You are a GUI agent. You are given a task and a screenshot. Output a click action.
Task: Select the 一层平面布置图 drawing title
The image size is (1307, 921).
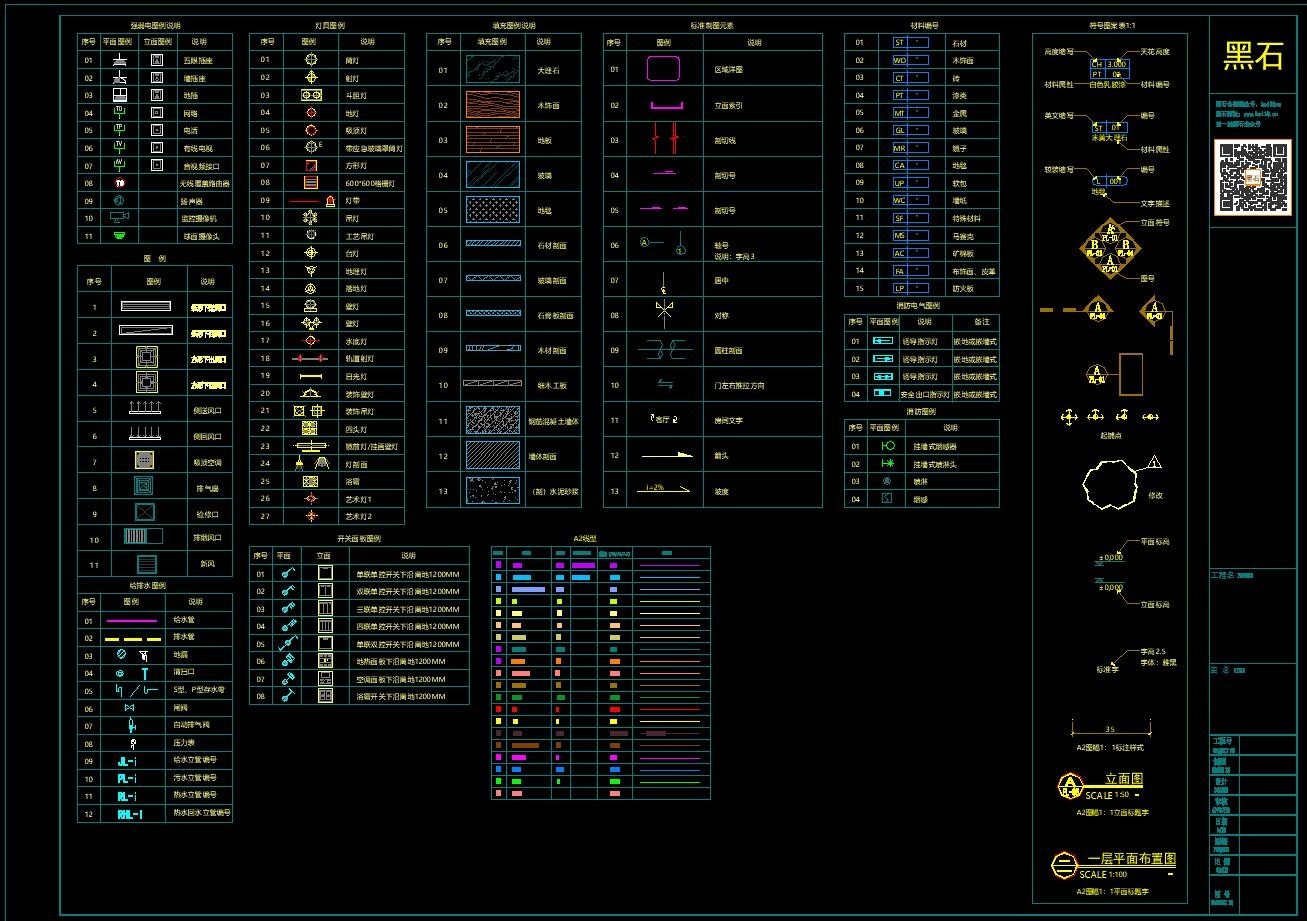[x=1114, y=865]
